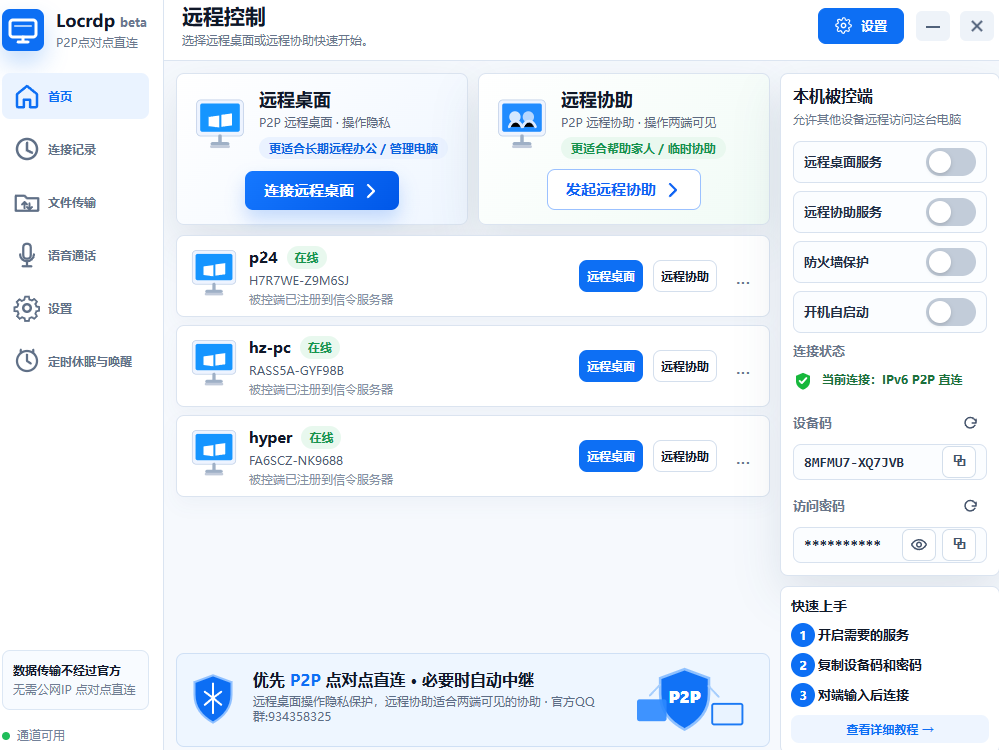Click the 在线 badge next to p24

coord(306,257)
